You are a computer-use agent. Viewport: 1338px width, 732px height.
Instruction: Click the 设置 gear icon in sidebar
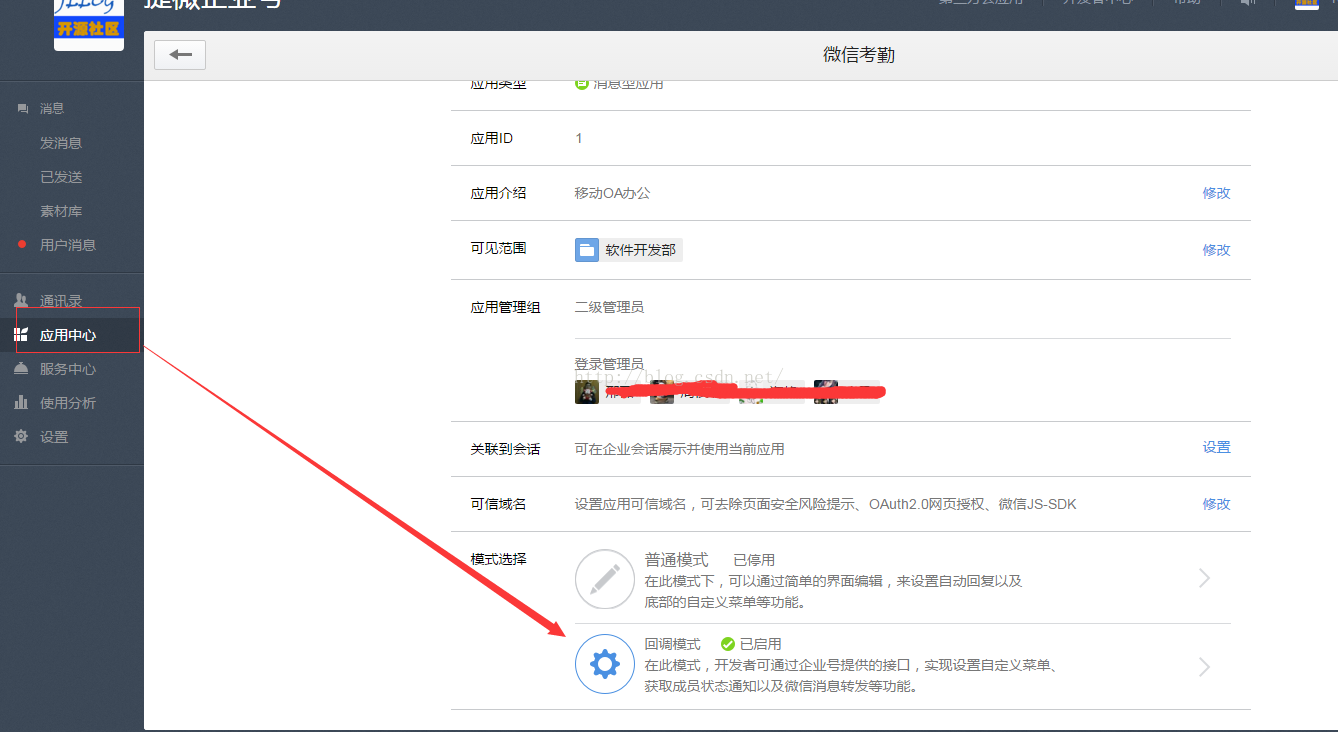tap(21, 437)
